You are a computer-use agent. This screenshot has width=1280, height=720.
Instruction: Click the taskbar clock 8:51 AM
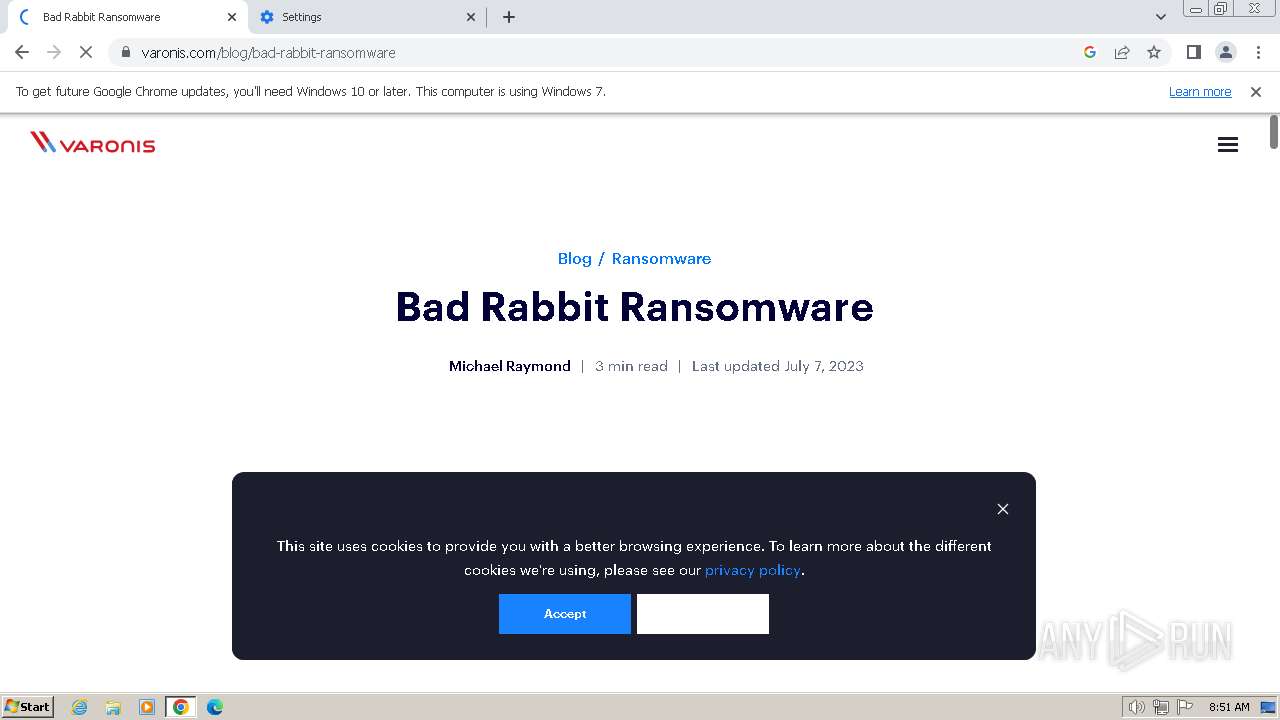coord(1229,707)
